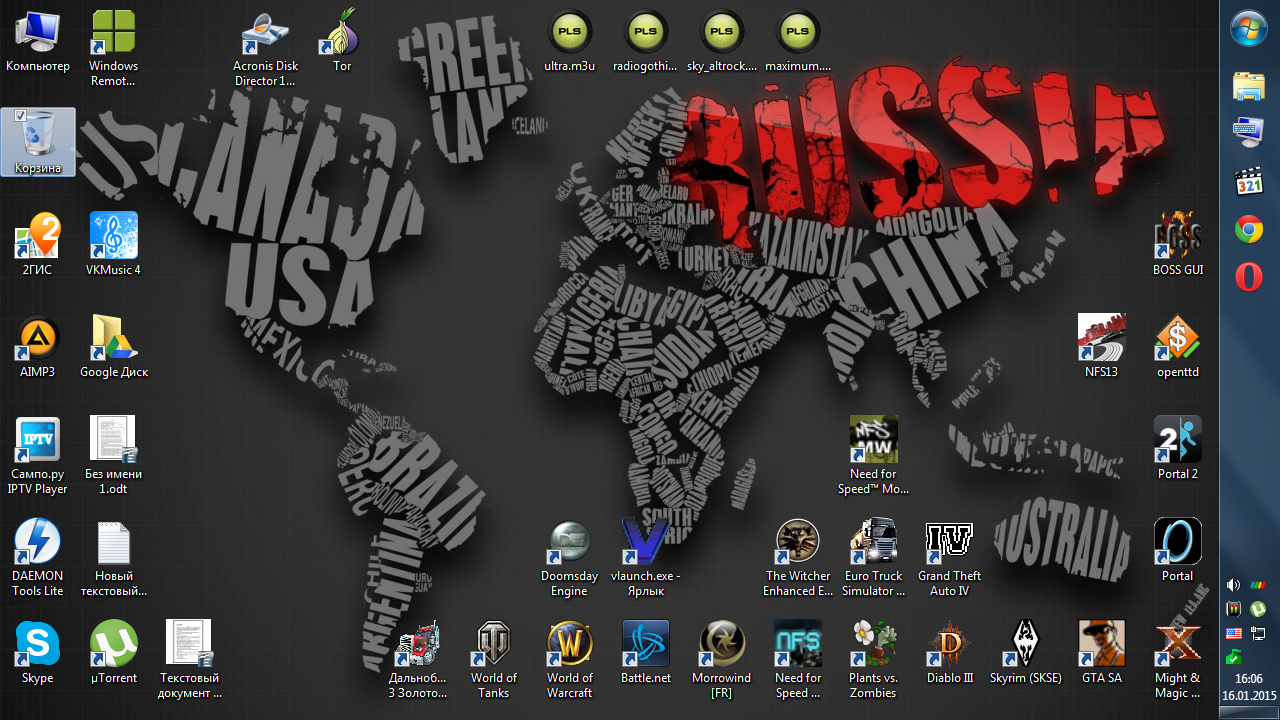Tick the Корзина icon selection checkbox

(21, 117)
